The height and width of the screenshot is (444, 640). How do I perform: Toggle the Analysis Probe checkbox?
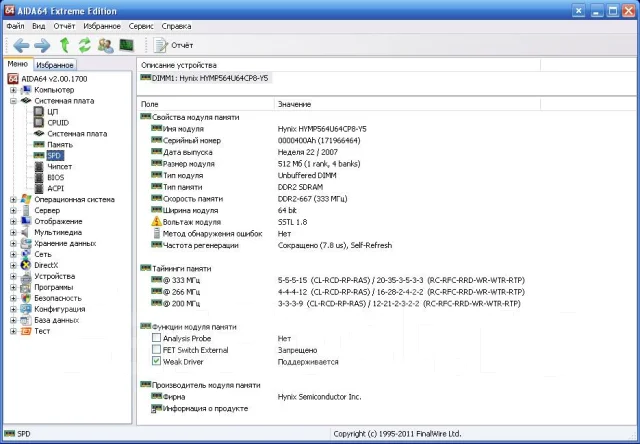point(156,338)
